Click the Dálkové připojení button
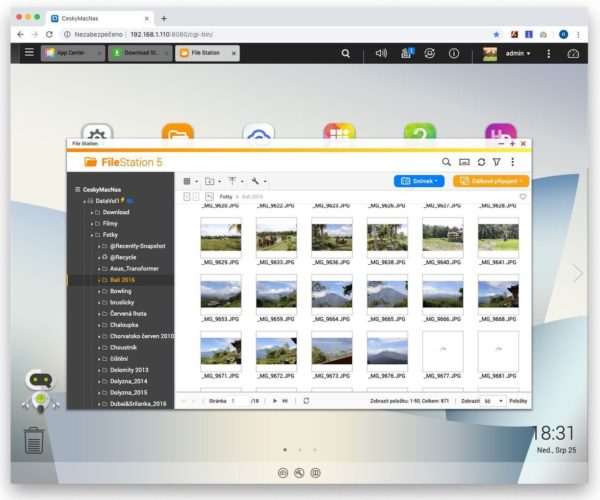 click(490, 181)
